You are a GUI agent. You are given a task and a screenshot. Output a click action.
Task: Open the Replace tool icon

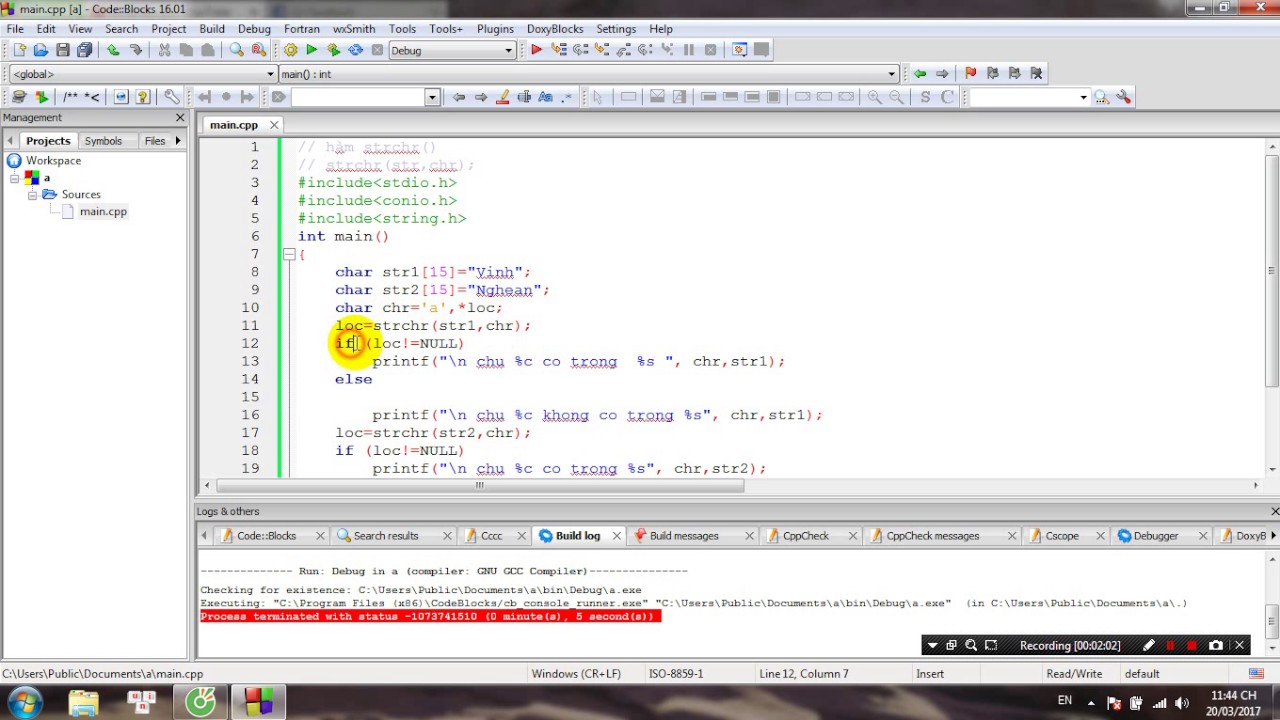click(x=259, y=50)
